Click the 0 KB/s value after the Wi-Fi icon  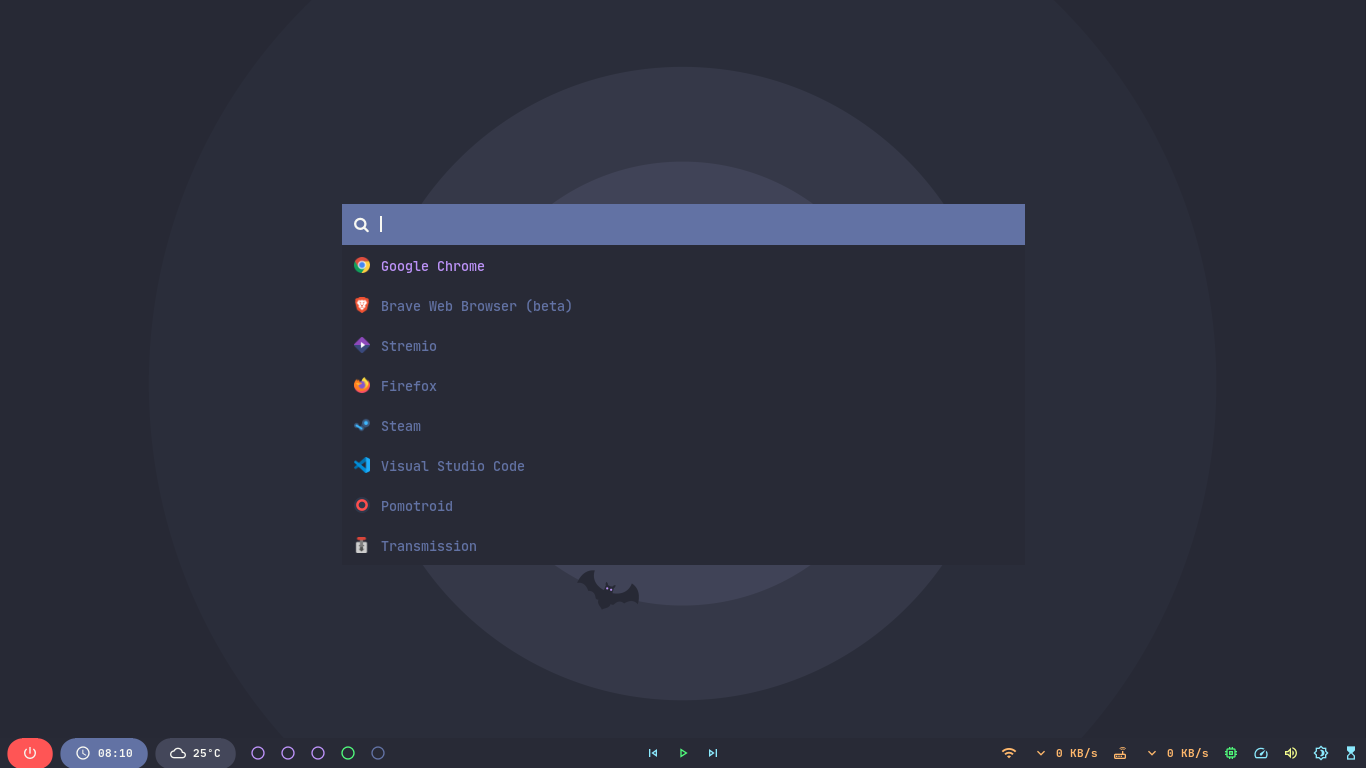(x=1077, y=753)
